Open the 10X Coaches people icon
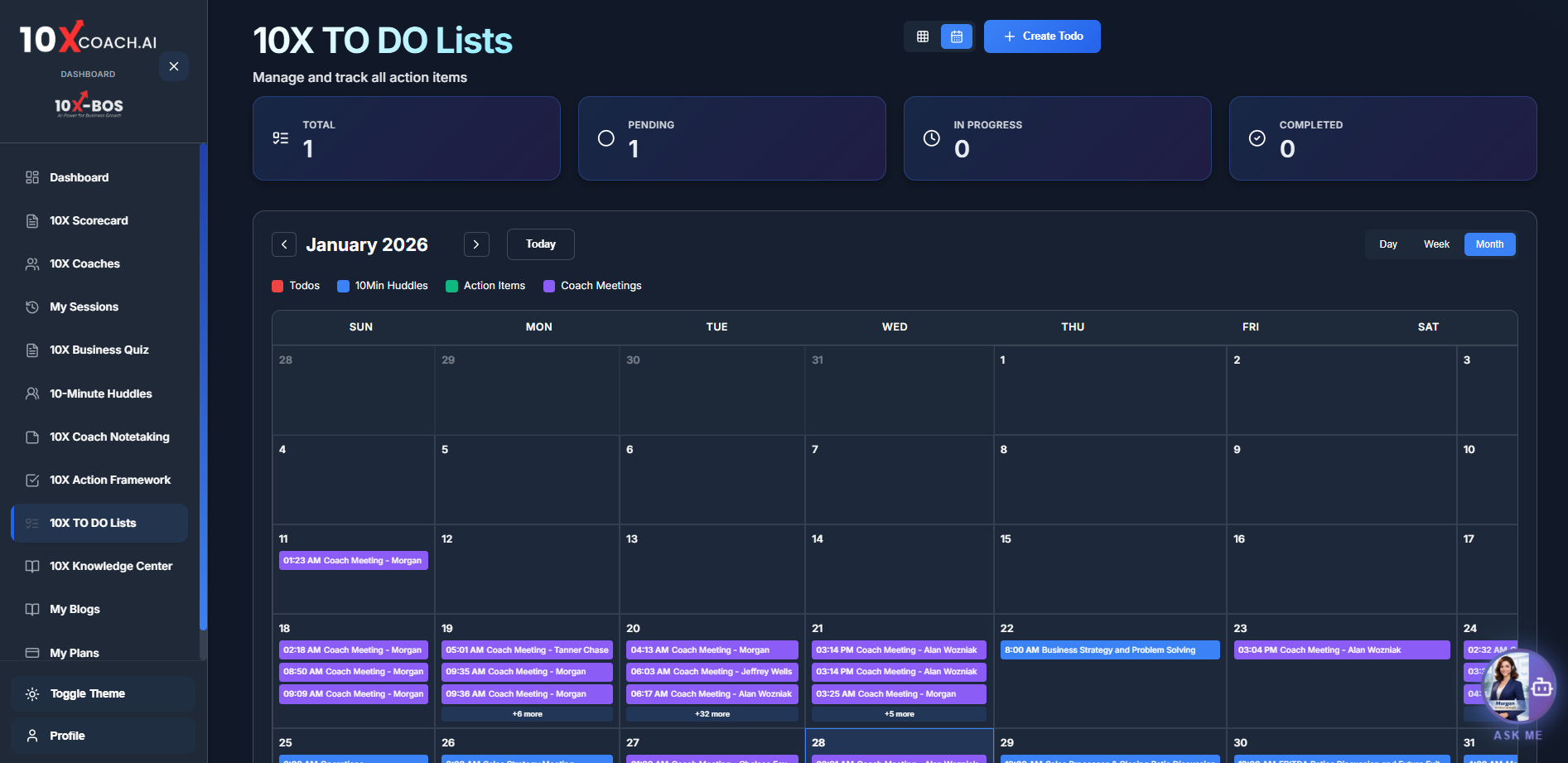The width and height of the screenshot is (1568, 763). pos(32,264)
